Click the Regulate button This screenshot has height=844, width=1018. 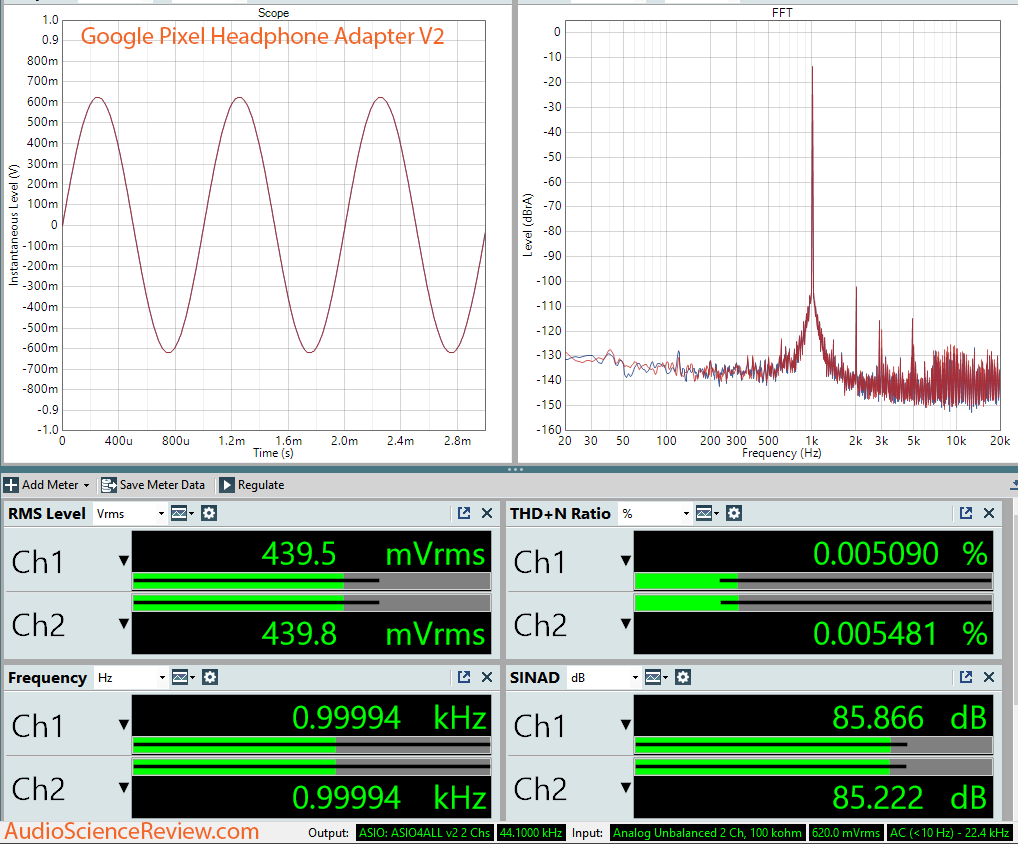point(252,485)
